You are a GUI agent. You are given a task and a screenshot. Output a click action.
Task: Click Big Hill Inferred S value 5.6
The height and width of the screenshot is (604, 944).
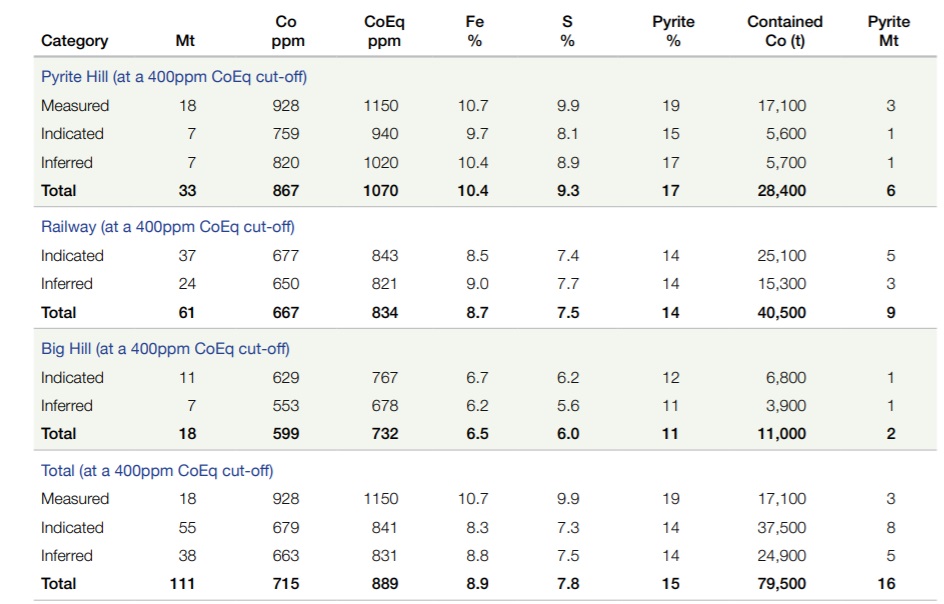(568, 406)
